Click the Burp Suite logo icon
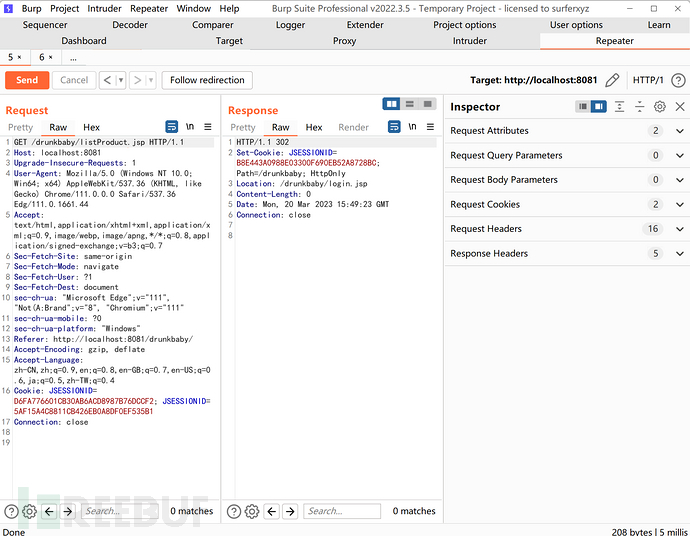This screenshot has height=536, width=690. (x=8, y=8)
